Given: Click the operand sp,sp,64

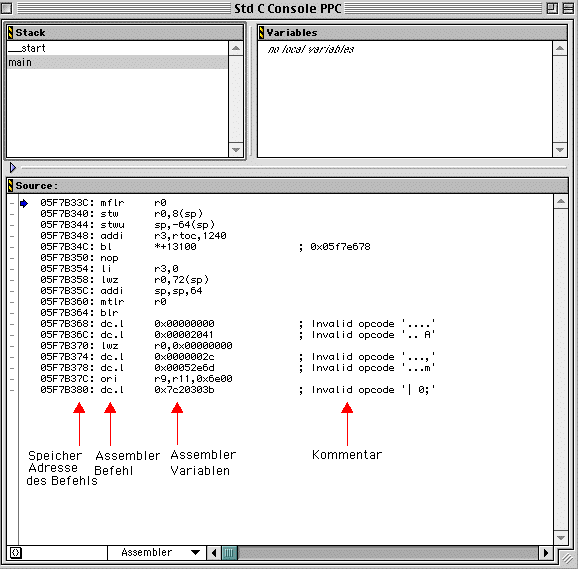Looking at the screenshot, I should click(x=178, y=291).
